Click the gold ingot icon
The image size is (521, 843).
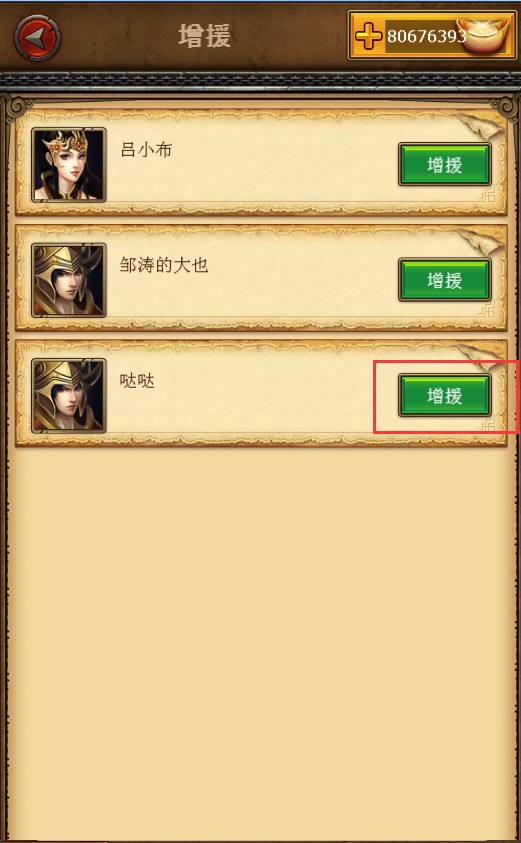tap(484, 34)
